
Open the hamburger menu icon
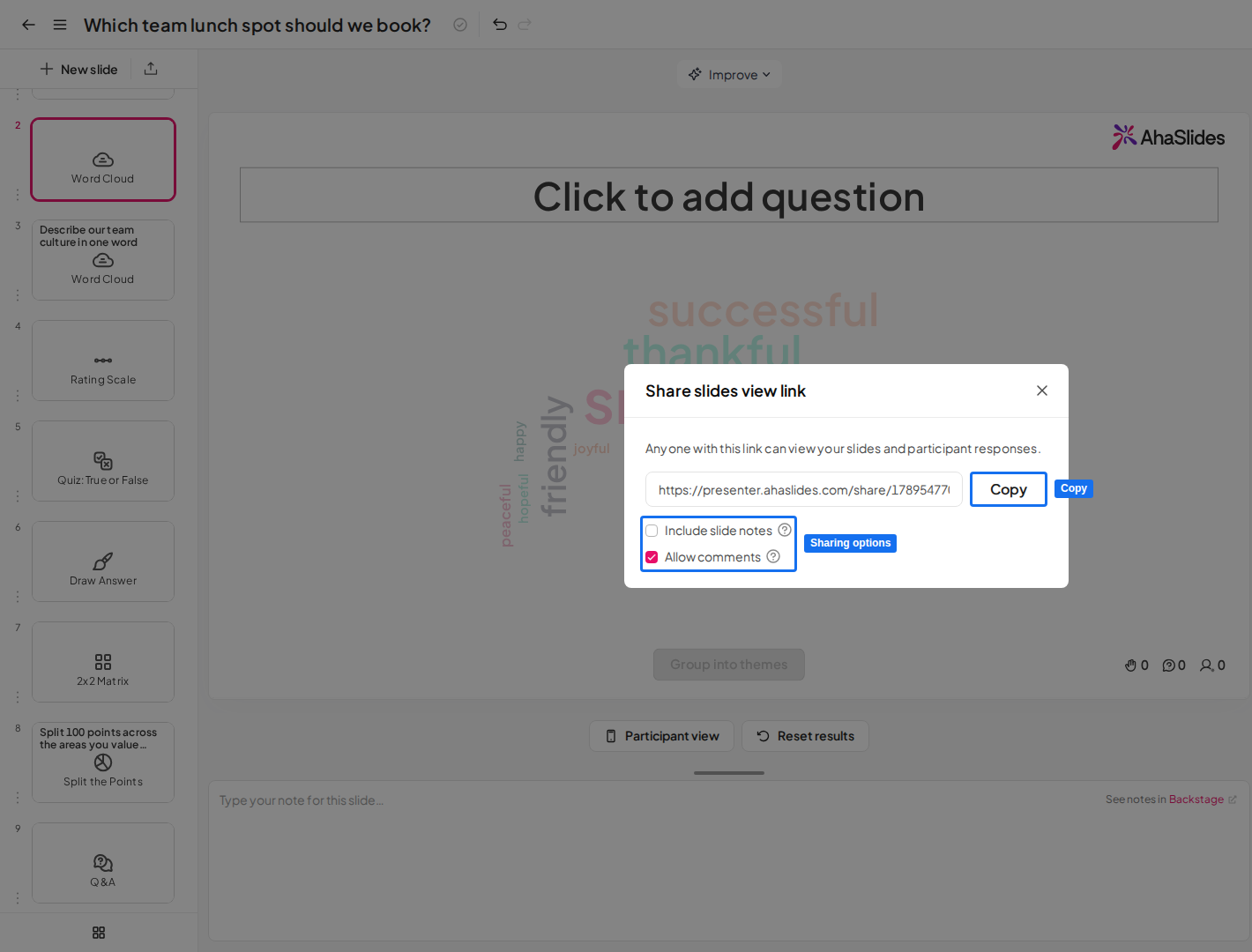coord(60,25)
